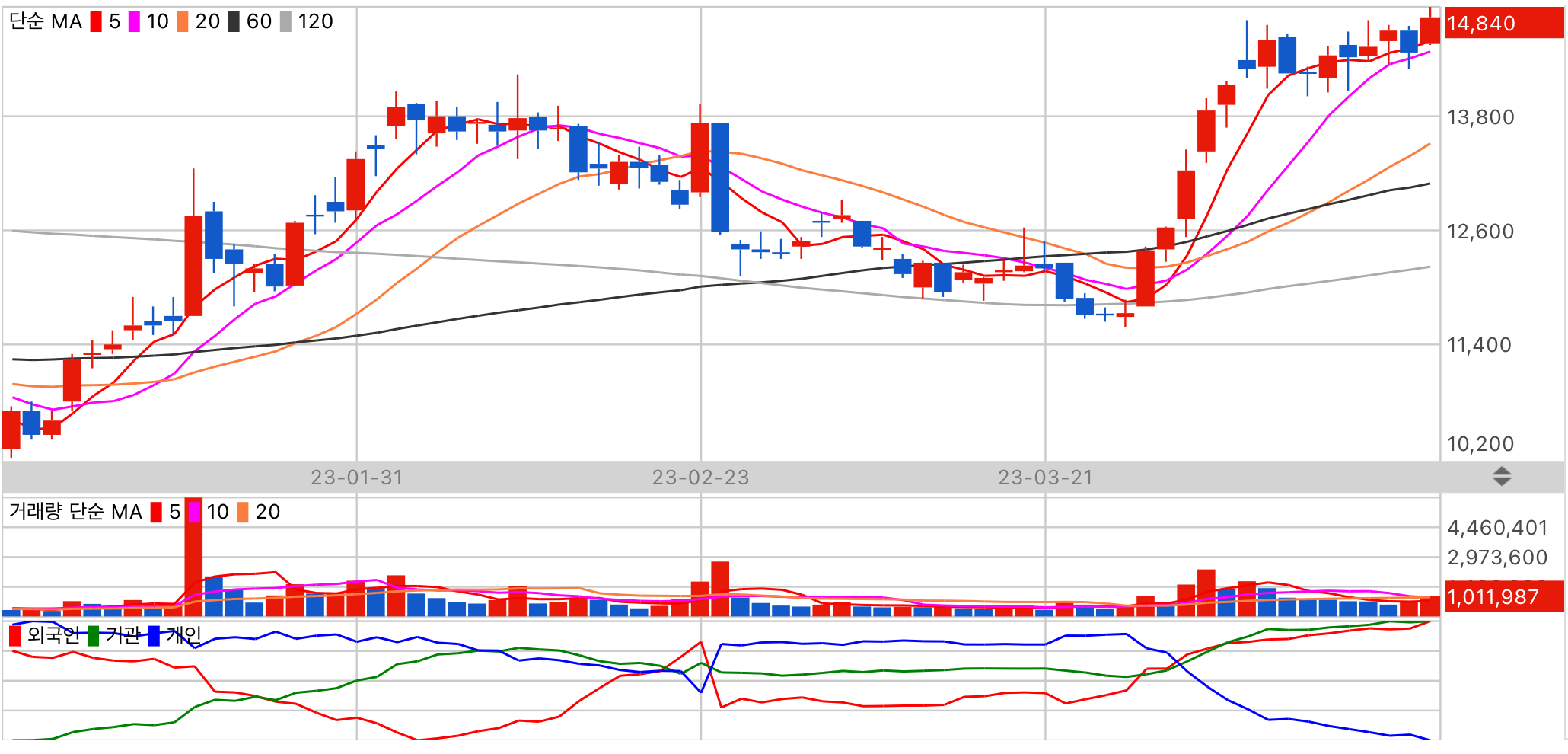Screen dimensions: 1568x754
Task: Click the 13,800 price axis label
Action: [1480, 117]
